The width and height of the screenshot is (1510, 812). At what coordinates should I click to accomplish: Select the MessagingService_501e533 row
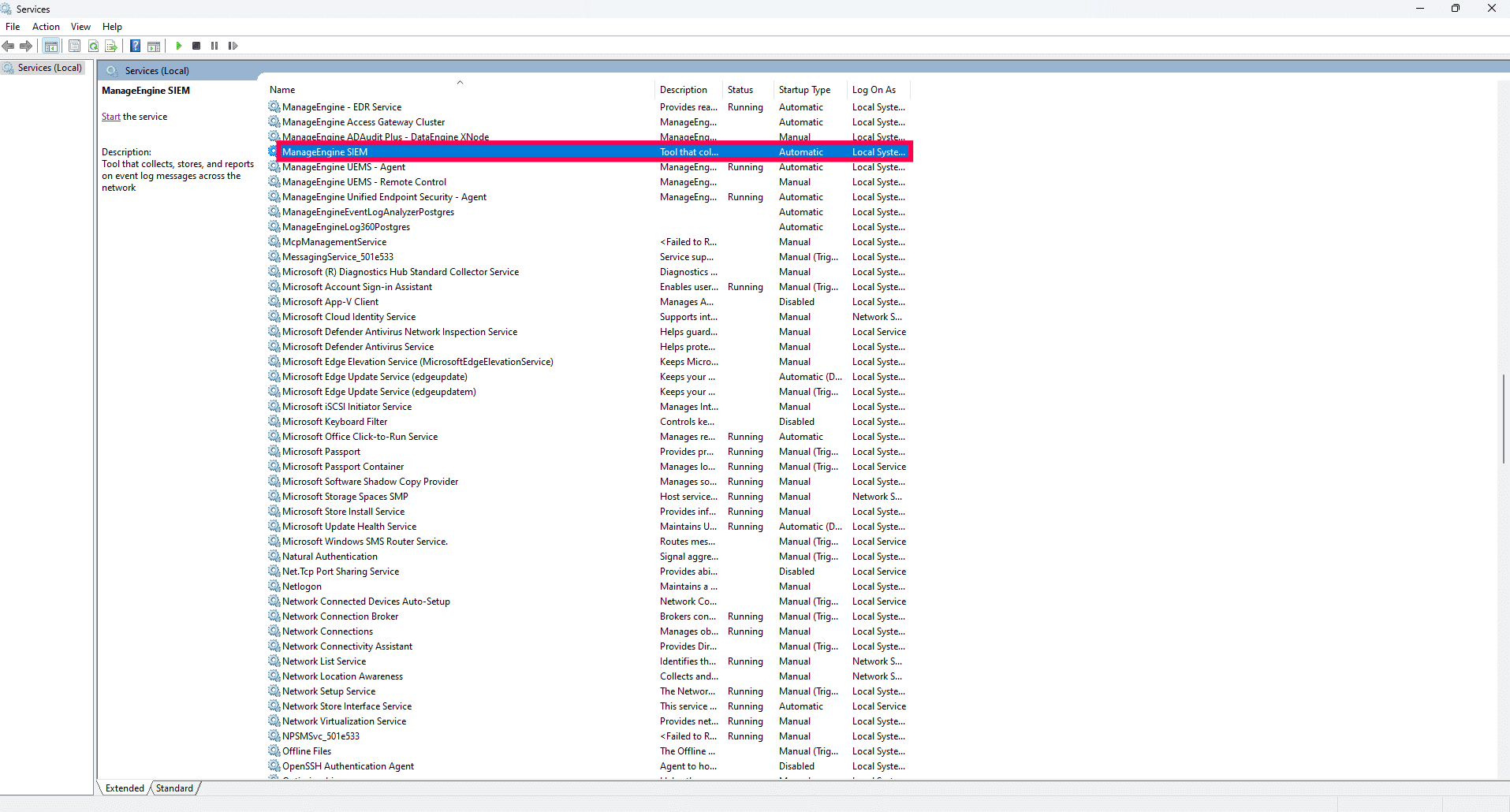589,257
